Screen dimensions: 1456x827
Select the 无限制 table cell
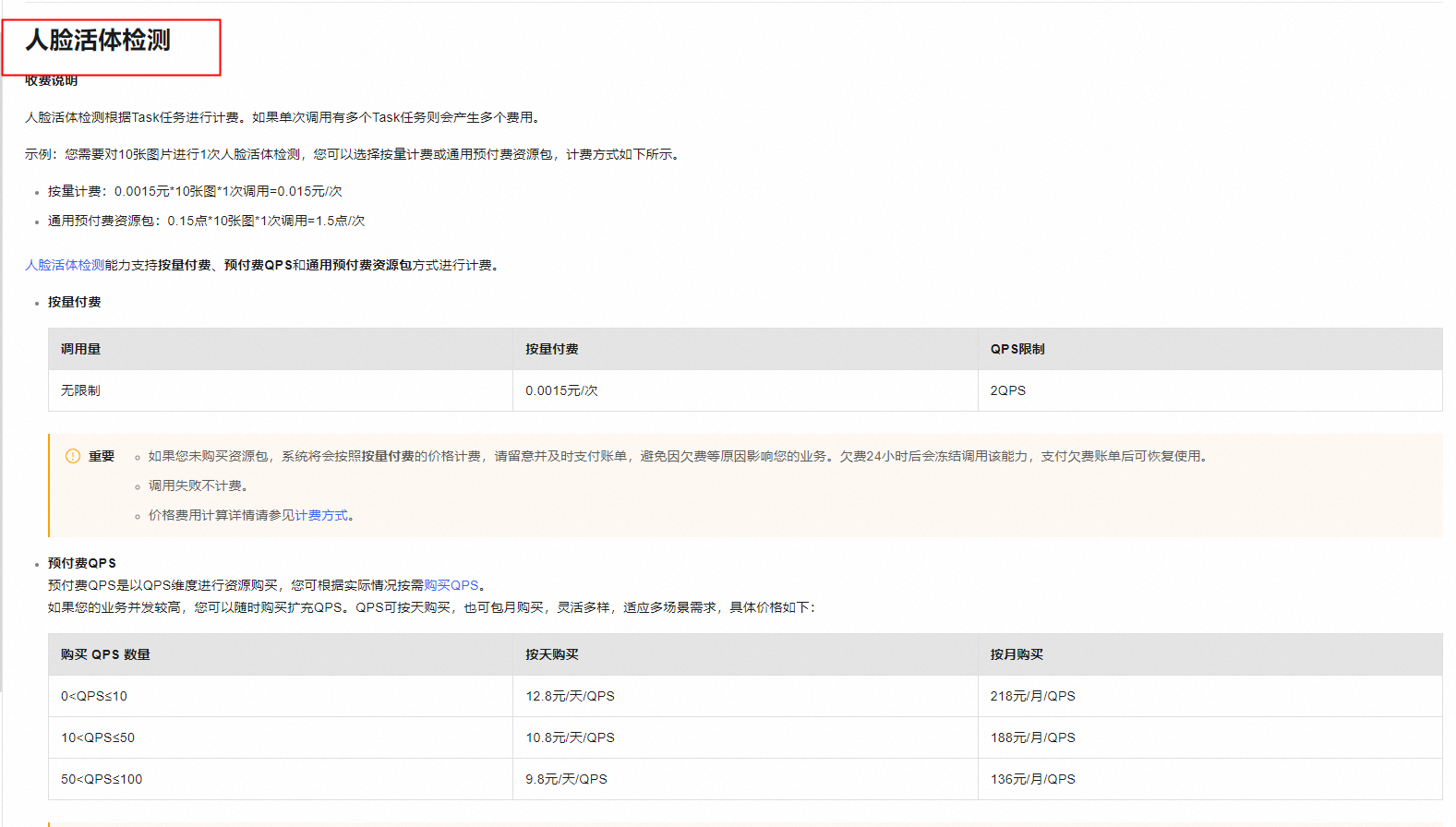(x=281, y=390)
